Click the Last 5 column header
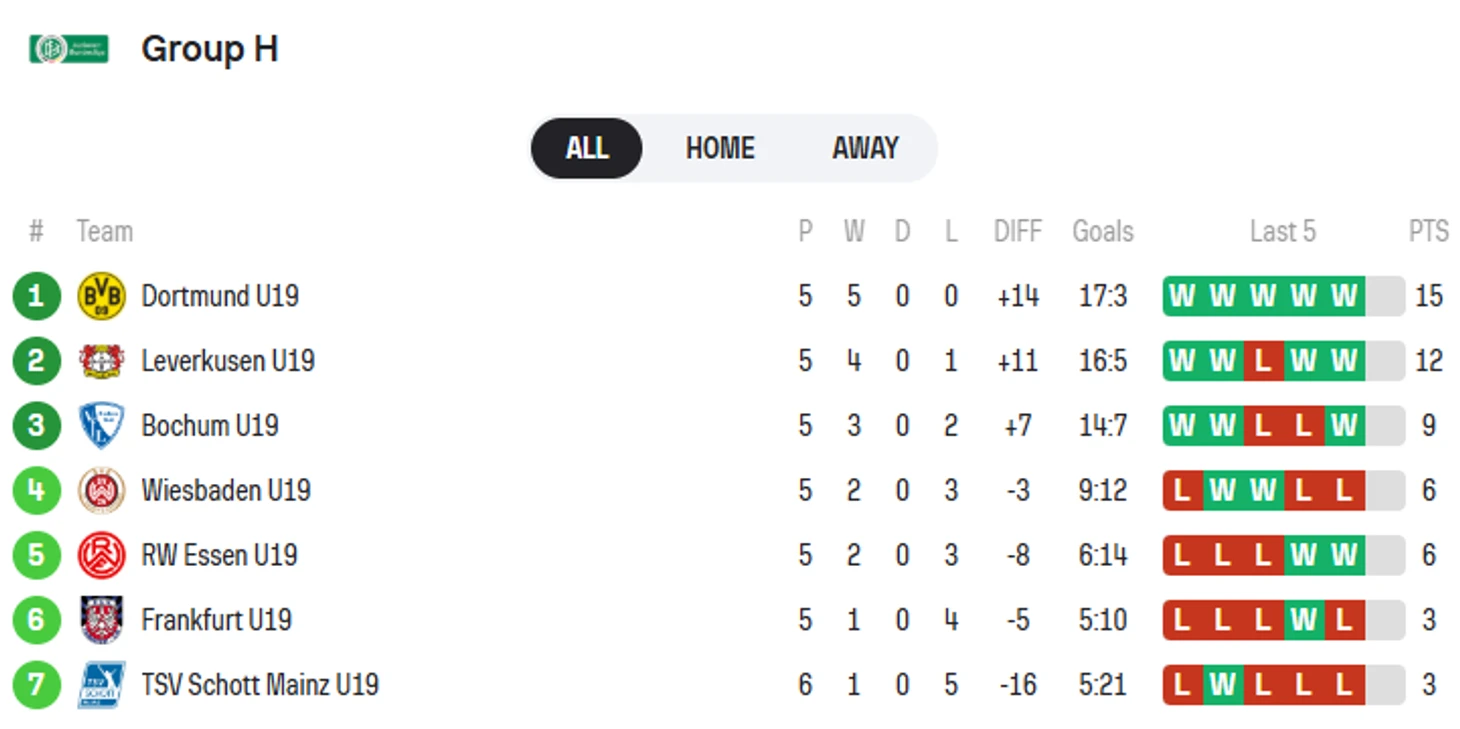Image resolution: width=1460 pixels, height=729 pixels. point(1282,232)
